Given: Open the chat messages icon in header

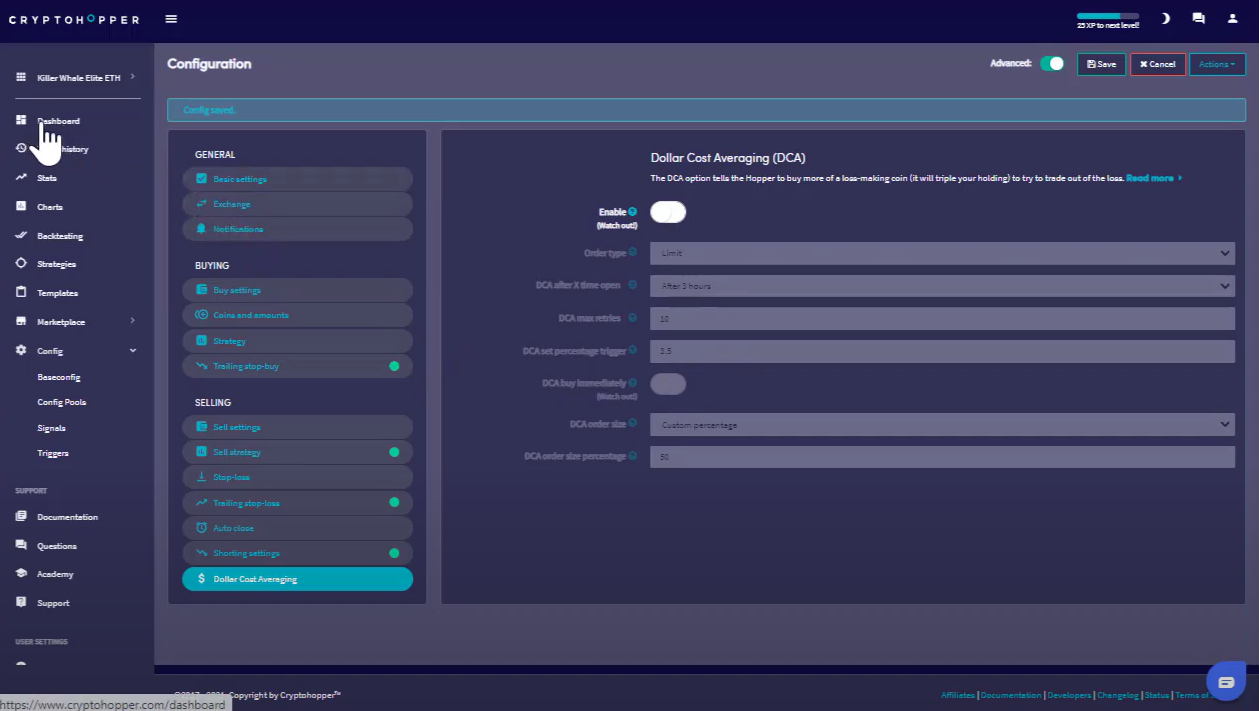Looking at the screenshot, I should 1198,19.
